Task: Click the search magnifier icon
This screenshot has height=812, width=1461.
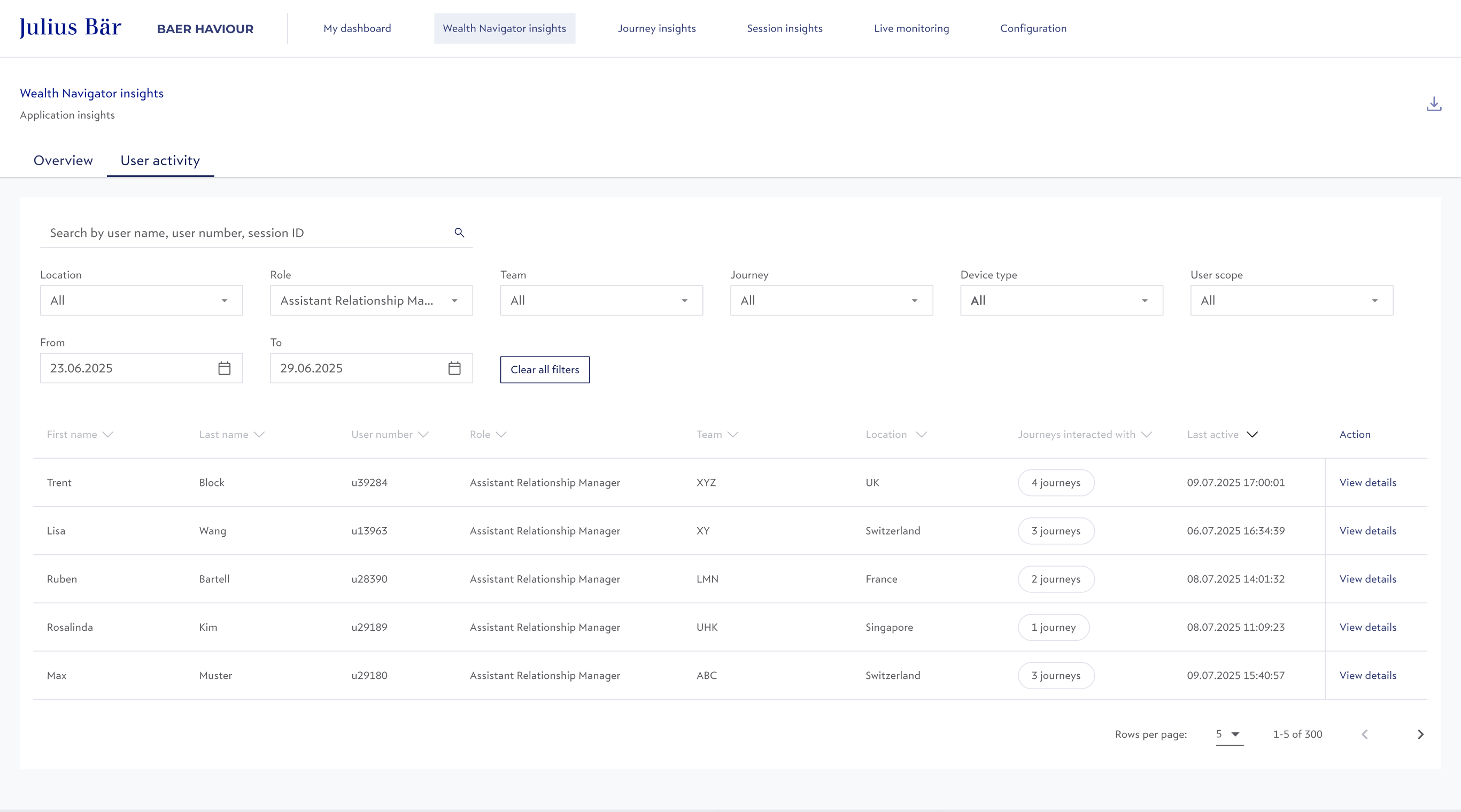Action: click(x=459, y=233)
